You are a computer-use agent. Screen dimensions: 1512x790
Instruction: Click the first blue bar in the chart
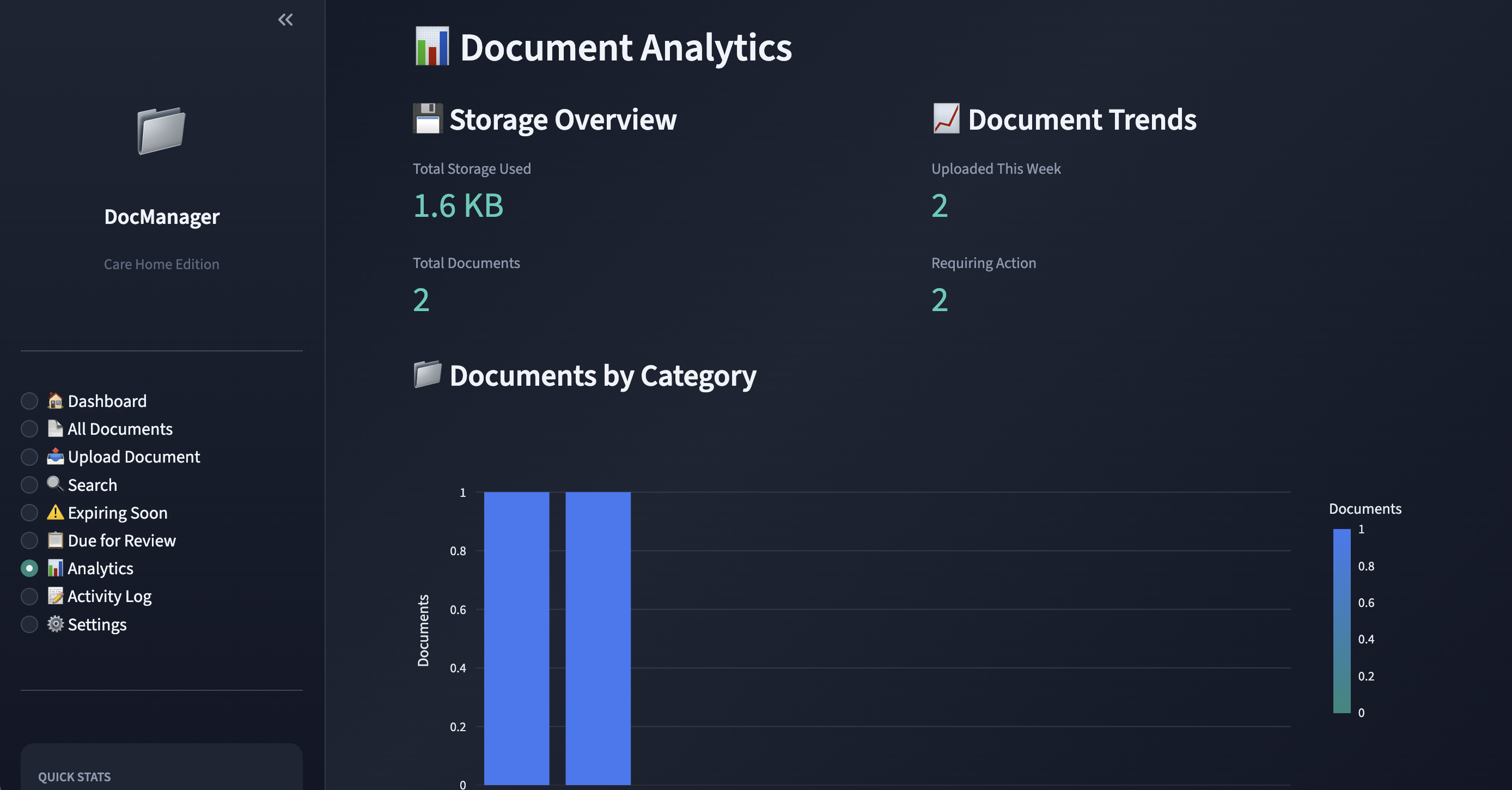click(x=516, y=639)
